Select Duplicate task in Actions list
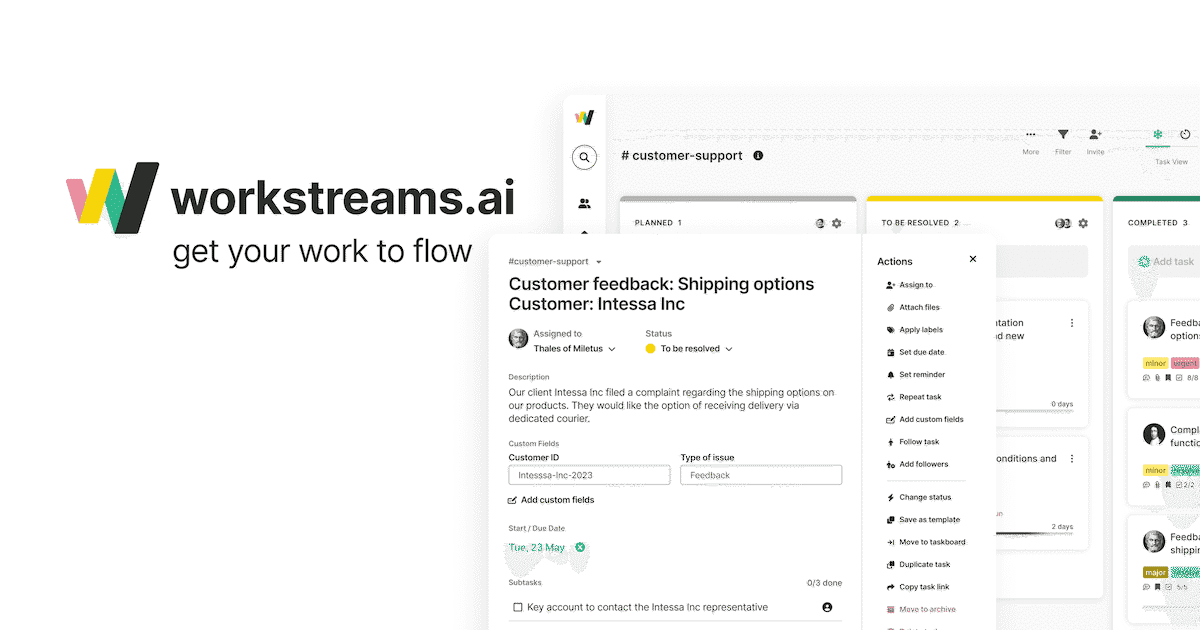1200x630 pixels. click(x=923, y=564)
